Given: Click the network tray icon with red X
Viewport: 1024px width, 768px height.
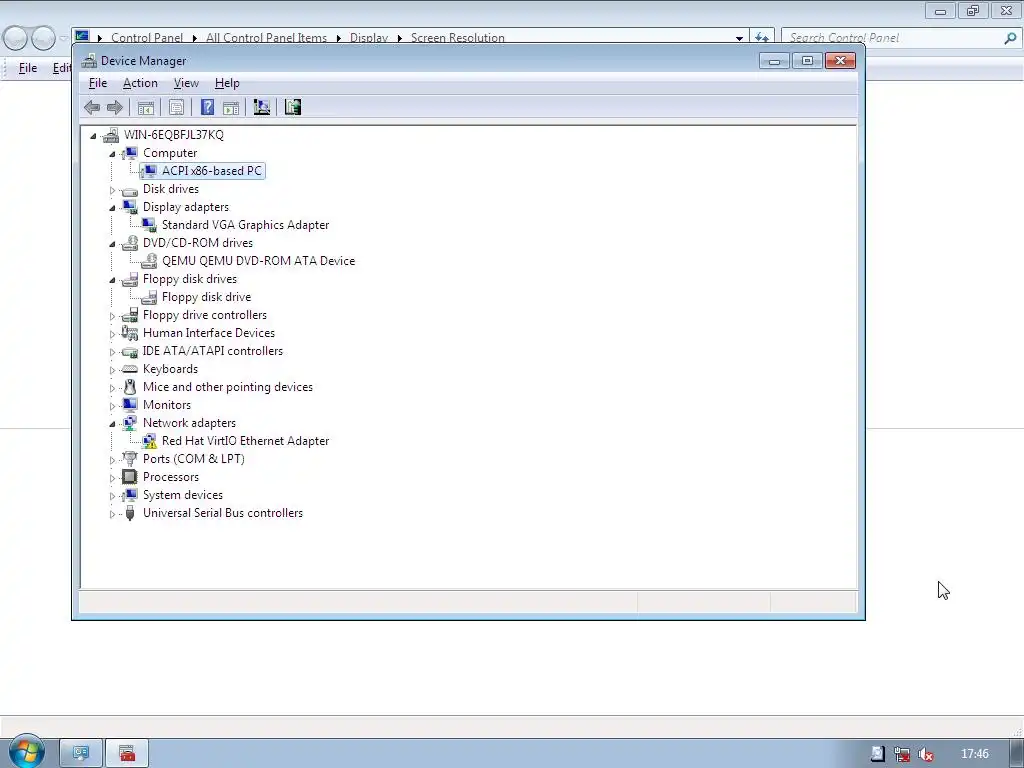Looking at the screenshot, I should [902, 754].
